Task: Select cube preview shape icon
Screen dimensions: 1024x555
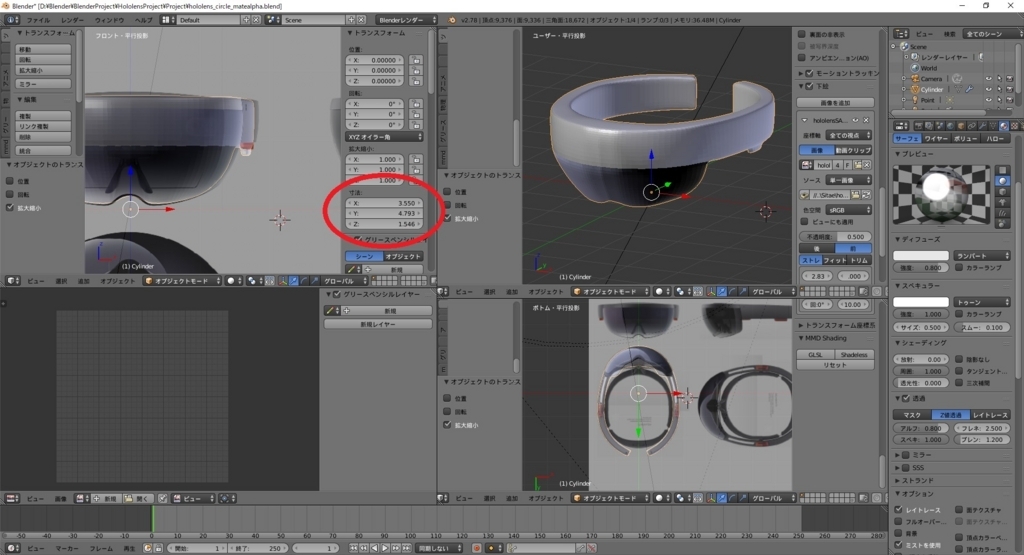Action: 1002,191
